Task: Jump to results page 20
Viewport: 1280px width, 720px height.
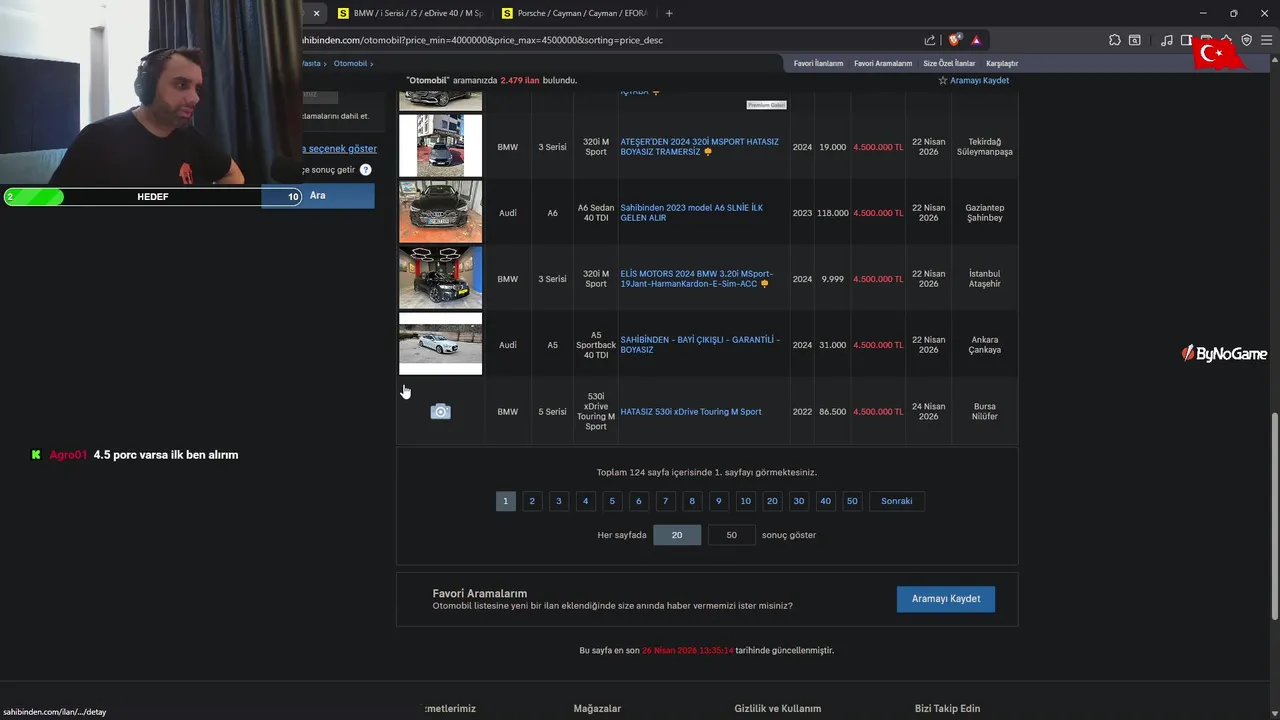Action: click(772, 501)
